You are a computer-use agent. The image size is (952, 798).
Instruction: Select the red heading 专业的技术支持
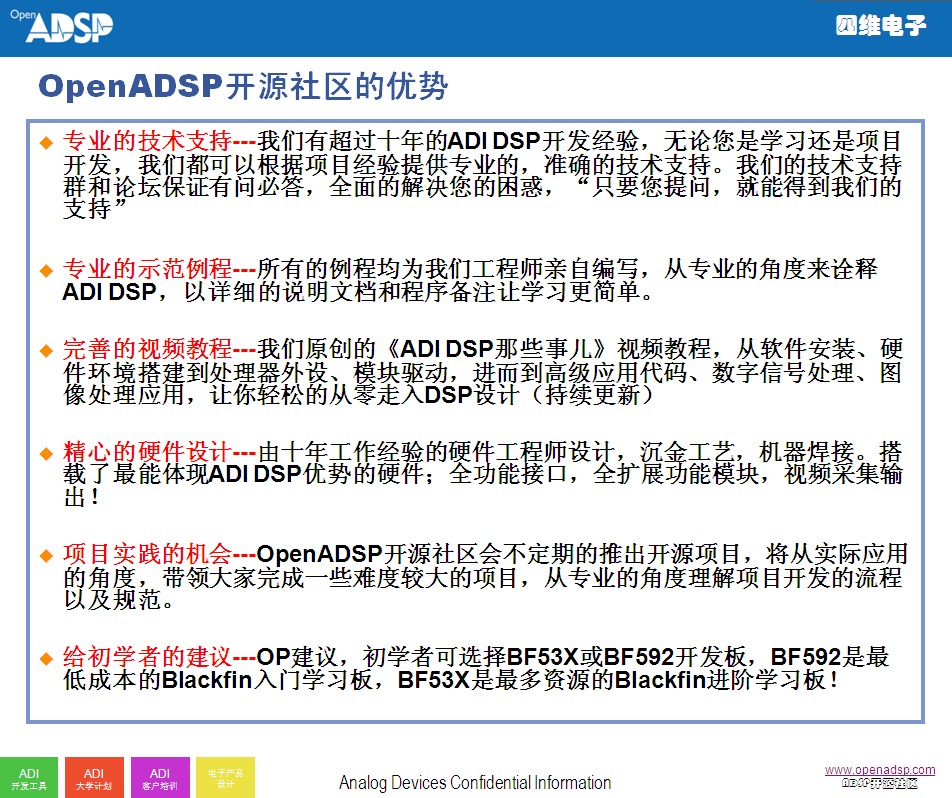click(x=148, y=140)
